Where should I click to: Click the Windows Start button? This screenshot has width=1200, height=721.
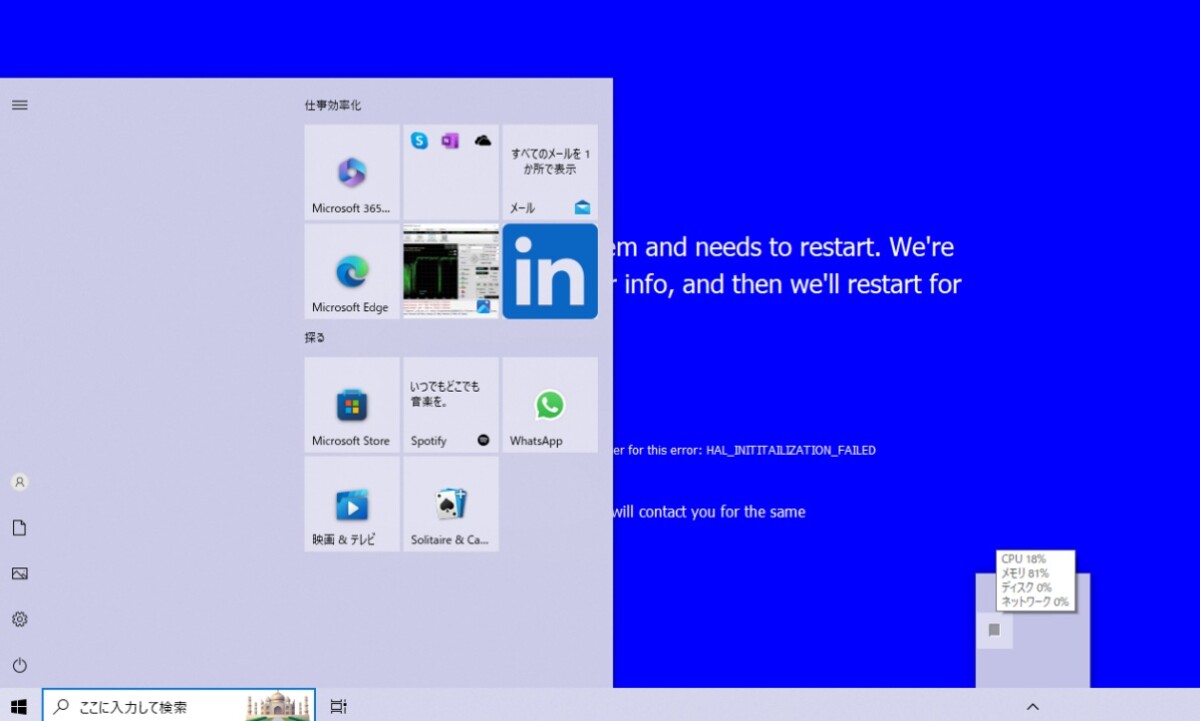[x=19, y=706]
